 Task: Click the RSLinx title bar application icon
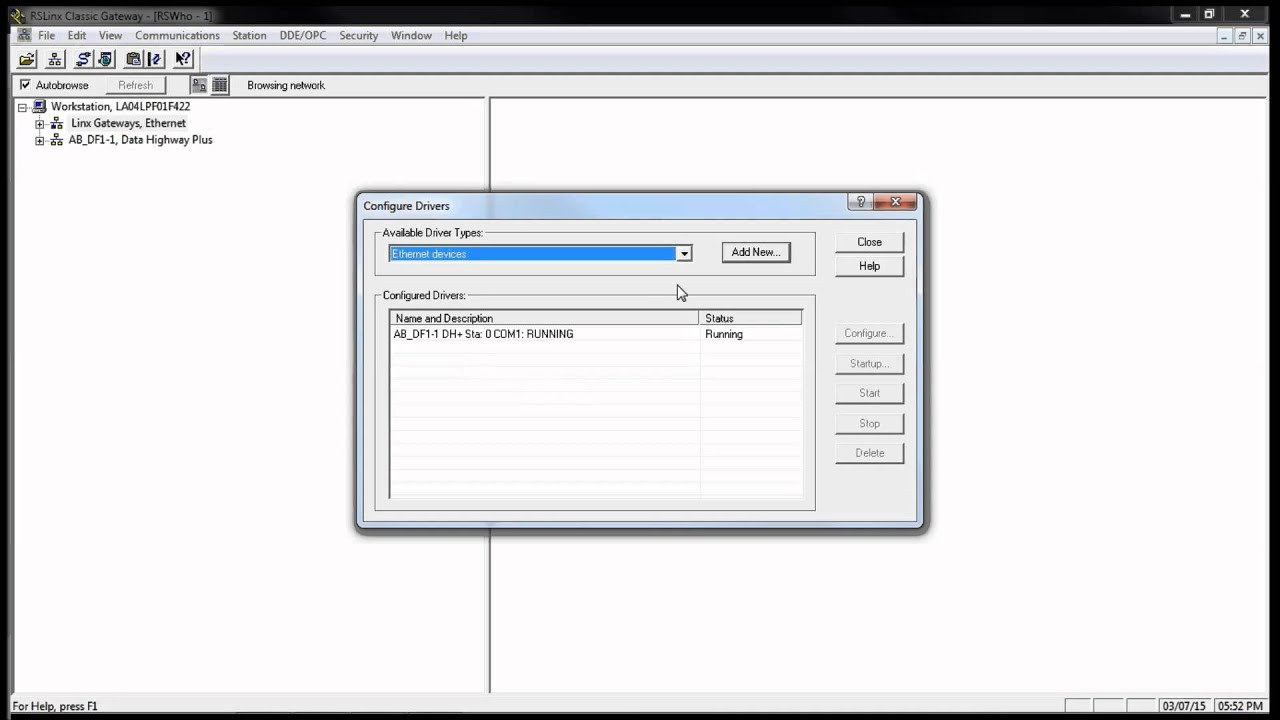coord(17,15)
